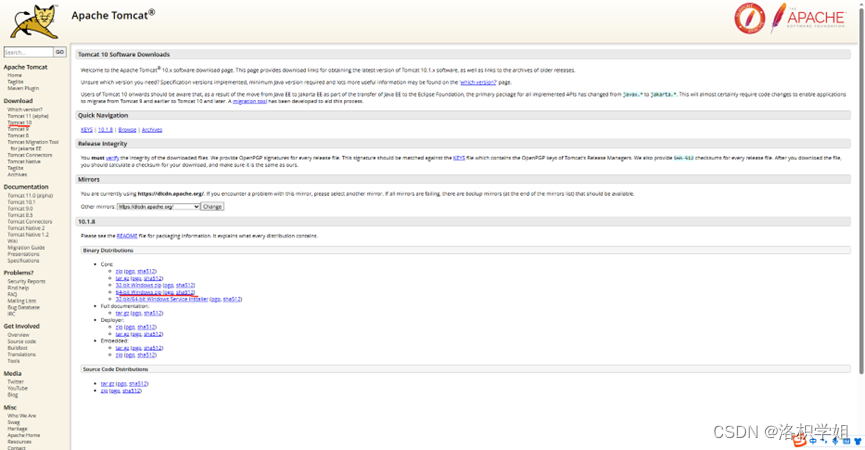Screen dimensions: 865x450
Task: Open the Home sidebar link
Action: [14, 75]
